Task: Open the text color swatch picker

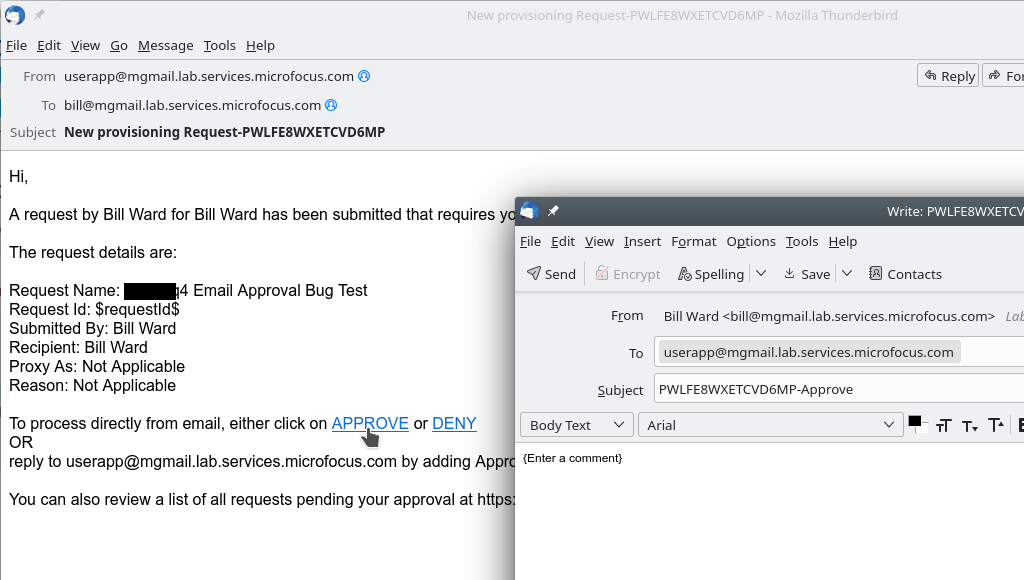Action: coord(917,424)
